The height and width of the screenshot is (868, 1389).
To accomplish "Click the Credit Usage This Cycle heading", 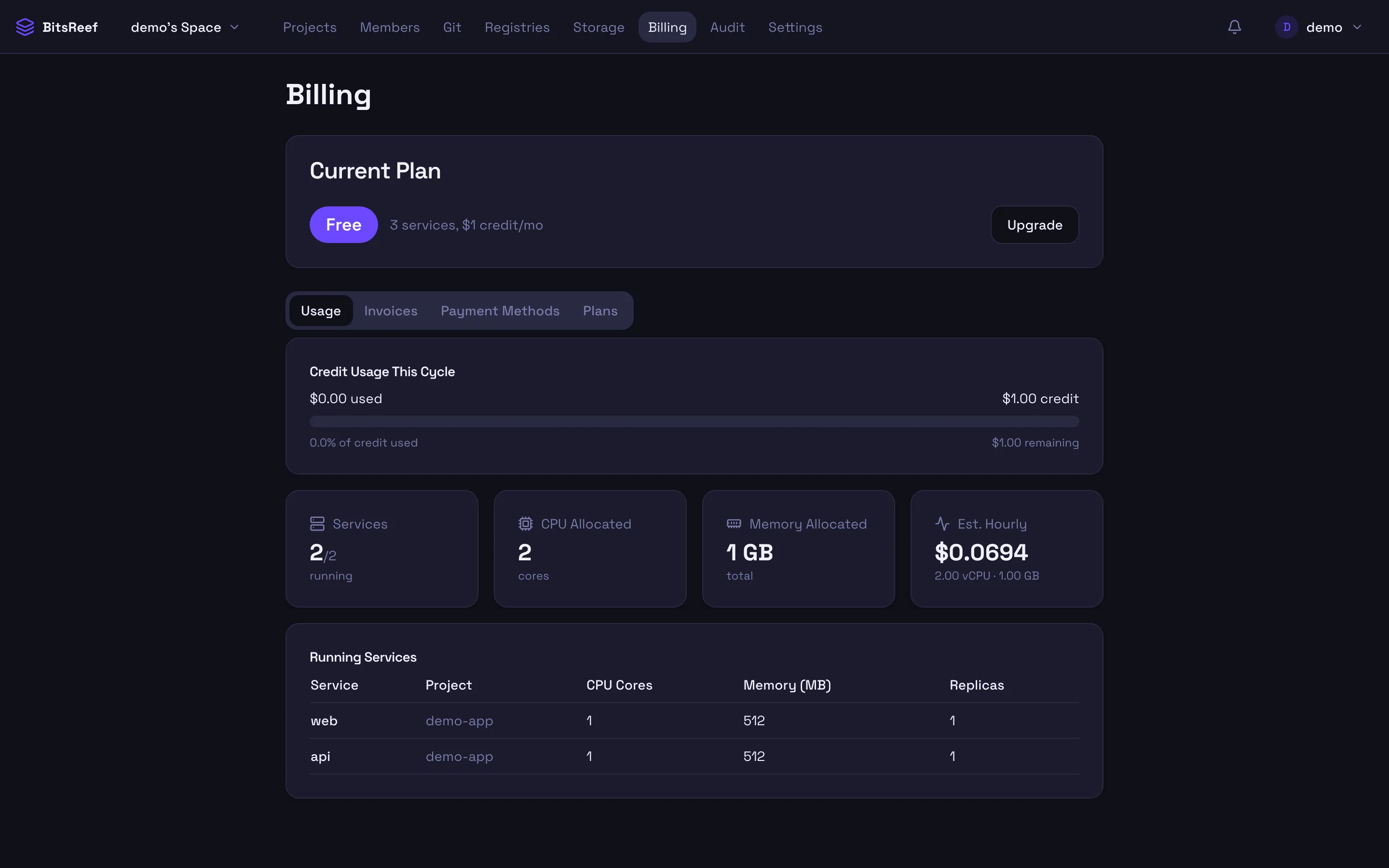I will [381, 371].
